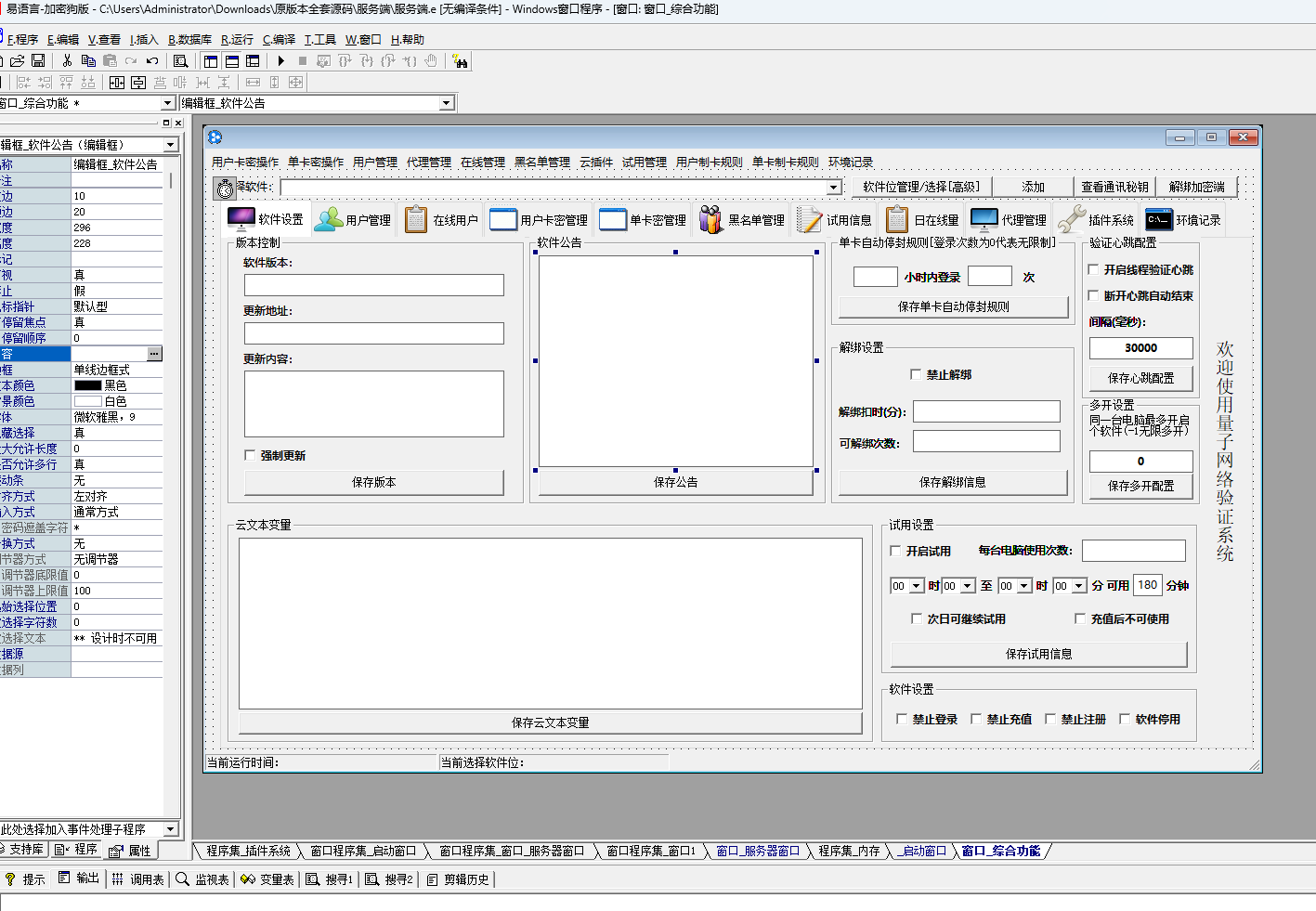Switch to the 黑名单管理 tab
The width and height of the screenshot is (1316, 911).
pyautogui.click(x=743, y=220)
